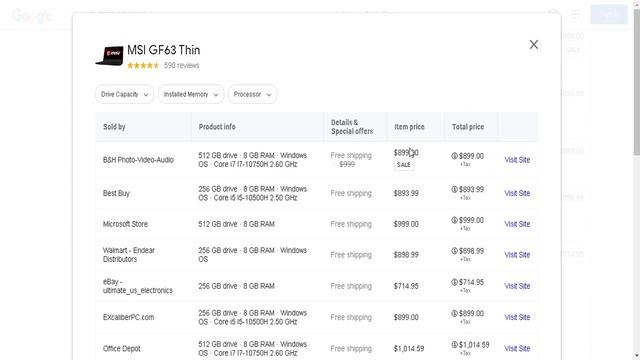The image size is (640, 360).
Task: Click Free shipping text in Best Buy row
Action: (351, 193)
